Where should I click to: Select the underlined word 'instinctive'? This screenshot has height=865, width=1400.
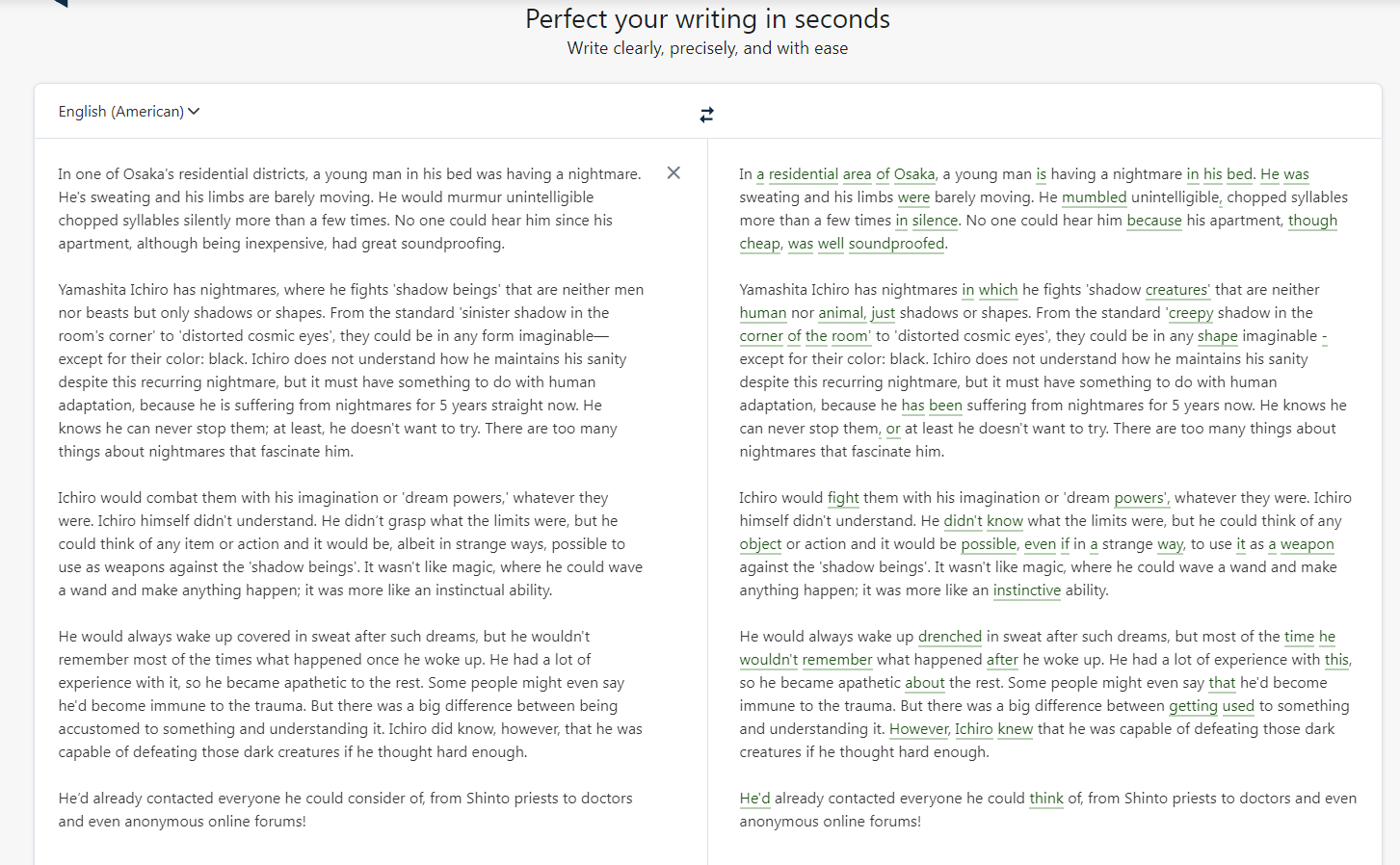[x=1026, y=590]
